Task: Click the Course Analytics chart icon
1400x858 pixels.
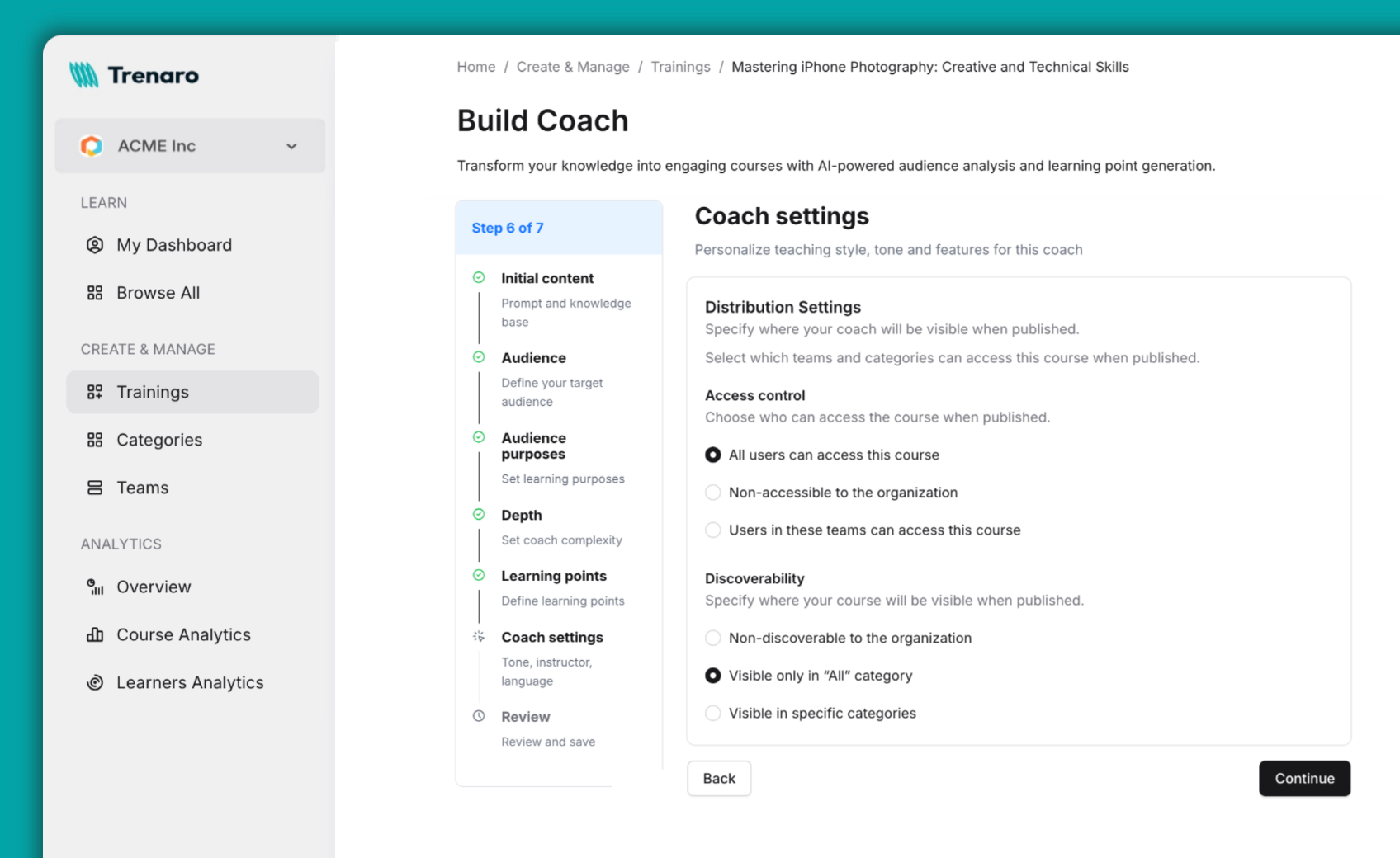Action: pos(95,634)
